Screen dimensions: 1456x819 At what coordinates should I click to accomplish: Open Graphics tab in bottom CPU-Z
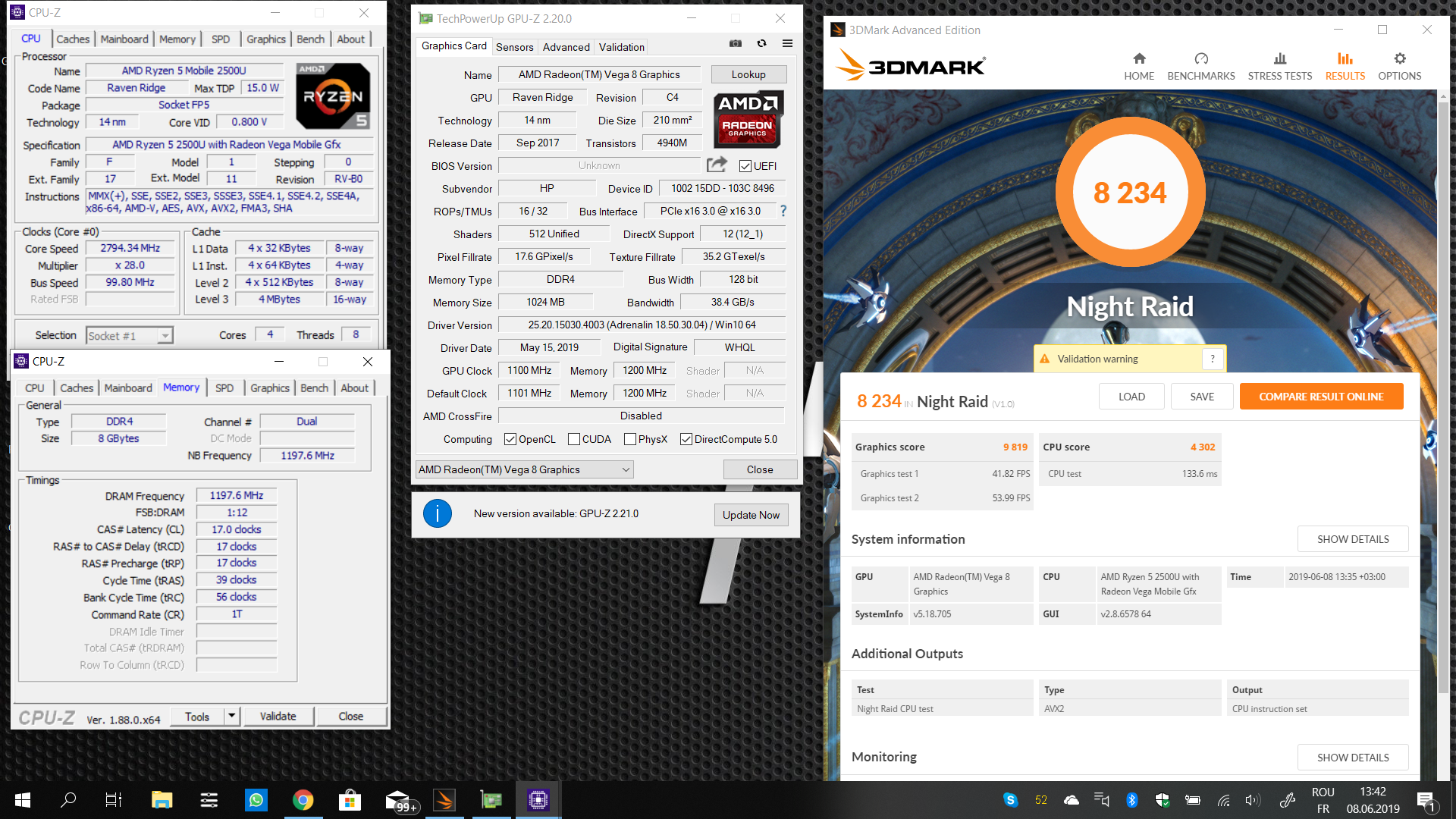[270, 388]
